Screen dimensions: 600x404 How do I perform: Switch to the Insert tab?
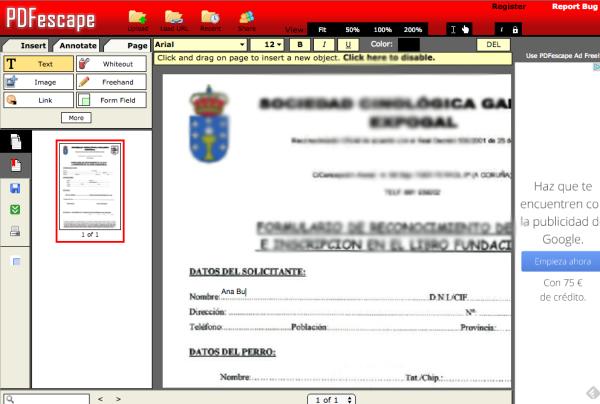26,46
